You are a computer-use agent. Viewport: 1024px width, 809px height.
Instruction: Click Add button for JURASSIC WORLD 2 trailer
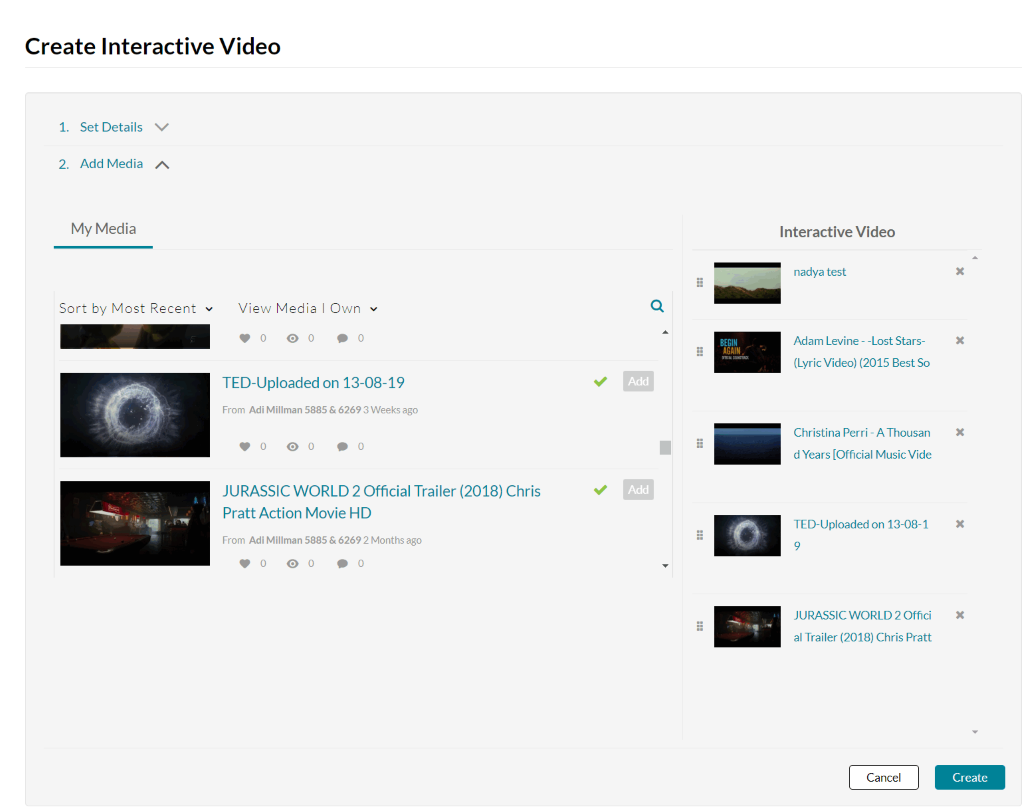point(638,490)
